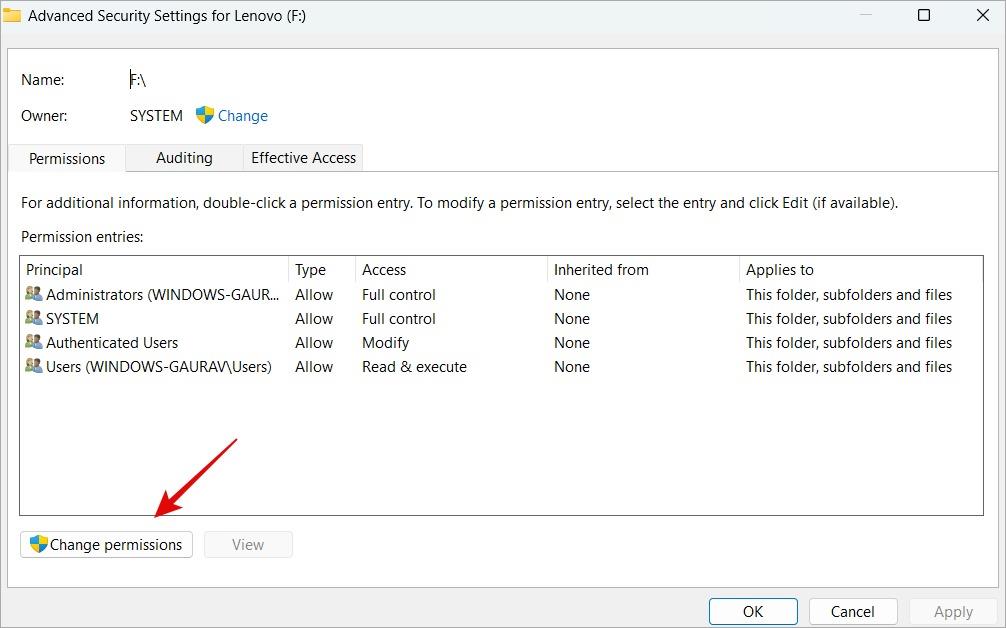The height and width of the screenshot is (628, 1006).
Task: Sort by the Type column header
Action: [321, 269]
